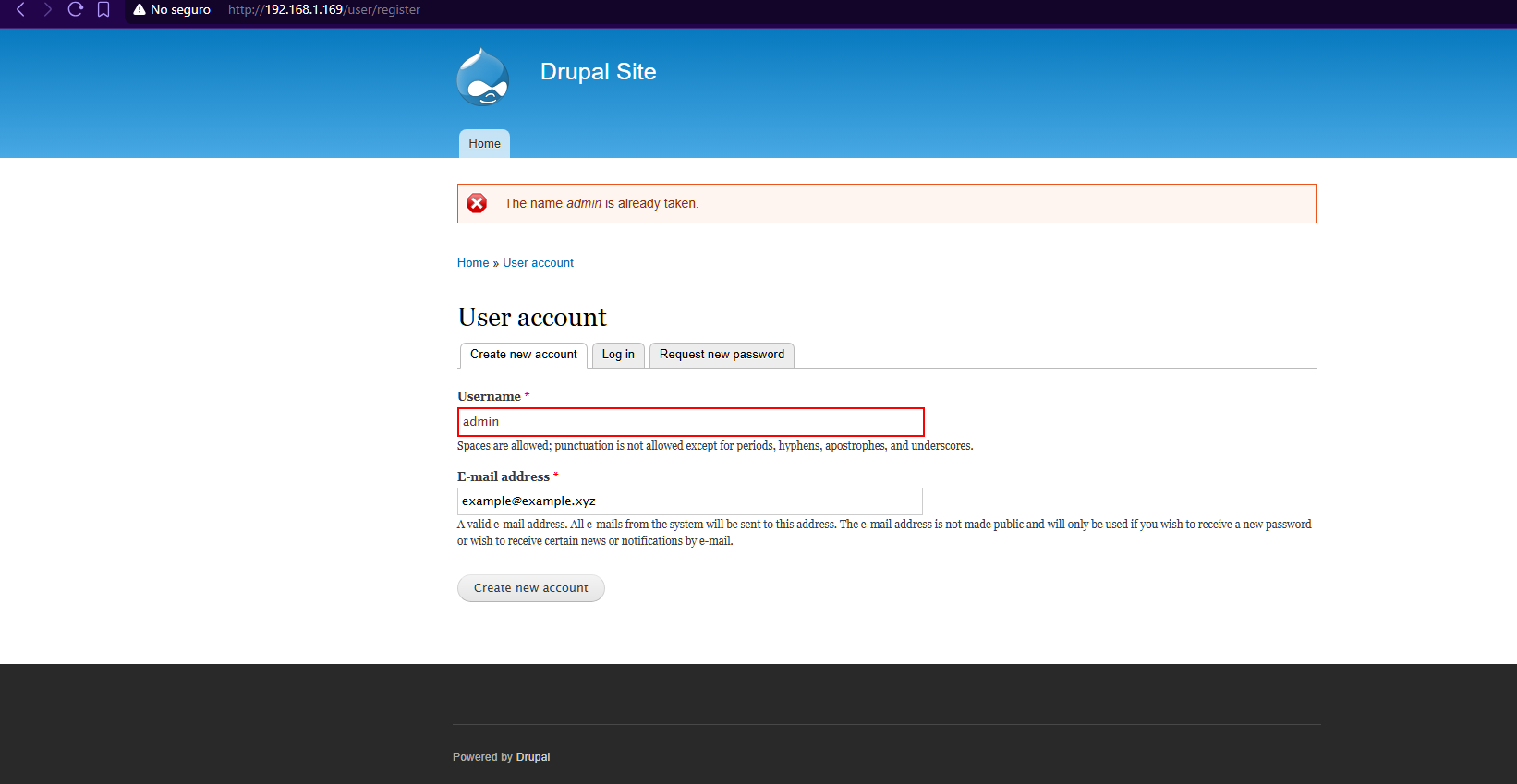Viewport: 1517px width, 784px height.
Task: Click the 'Spaces are allowed' help text
Action: pos(715,446)
